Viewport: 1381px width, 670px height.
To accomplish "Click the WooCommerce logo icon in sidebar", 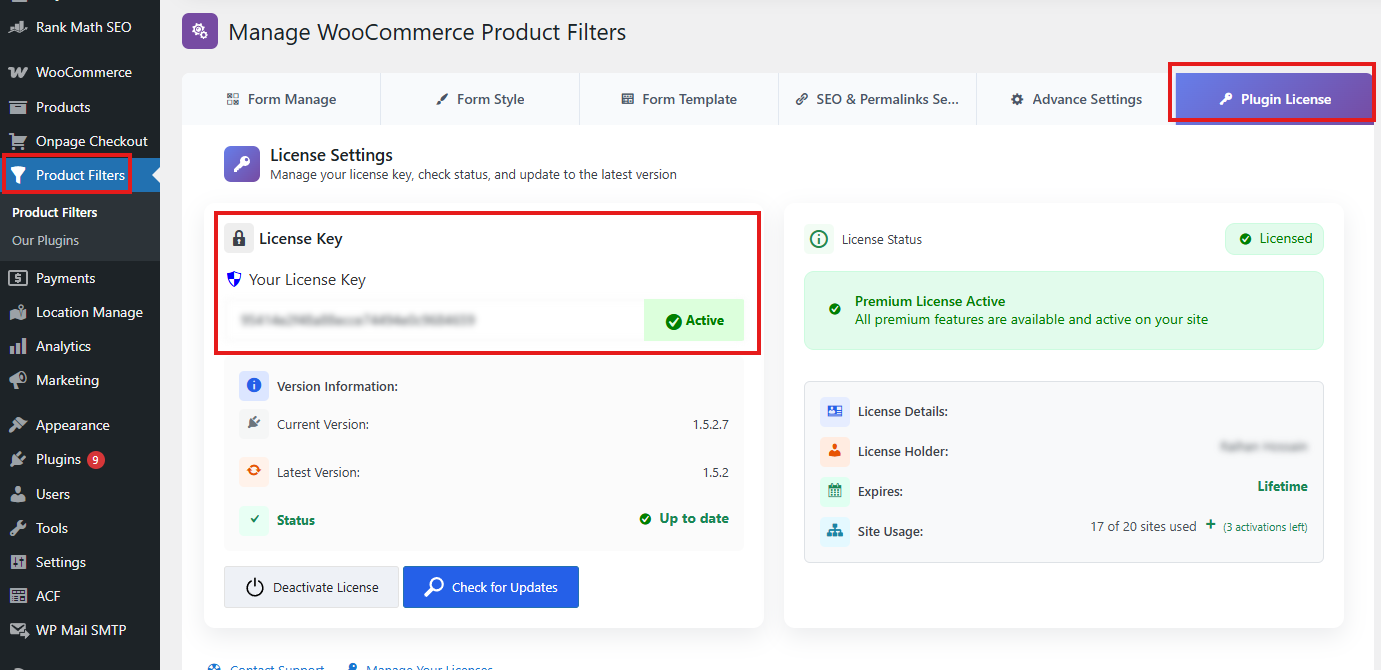I will click(17, 72).
